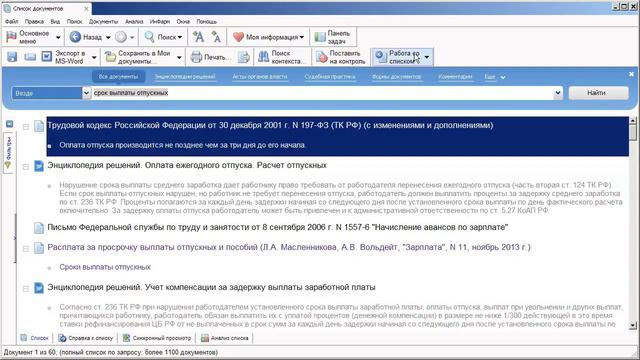Open Сохранить в Мои документы dropdown arrow
The height and width of the screenshot is (360, 640).
[x=179, y=58]
